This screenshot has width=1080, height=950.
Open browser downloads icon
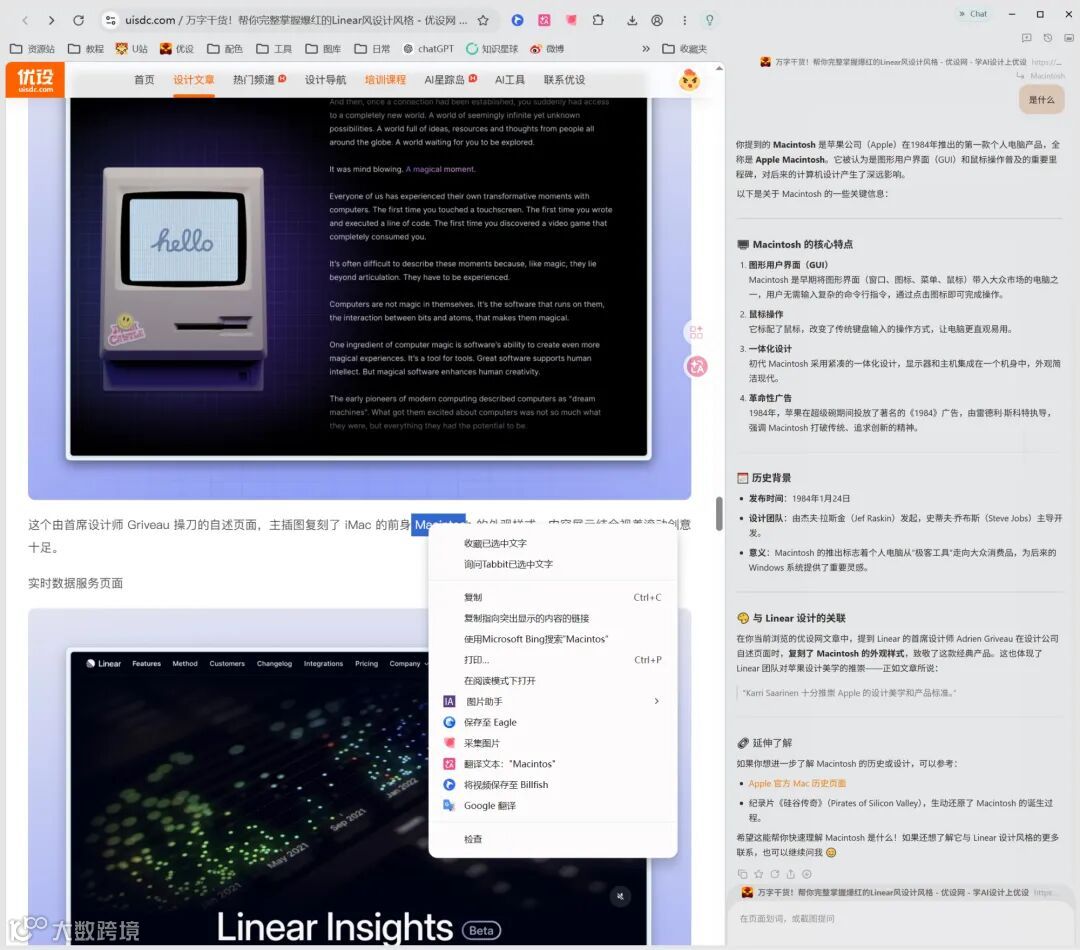click(x=632, y=21)
